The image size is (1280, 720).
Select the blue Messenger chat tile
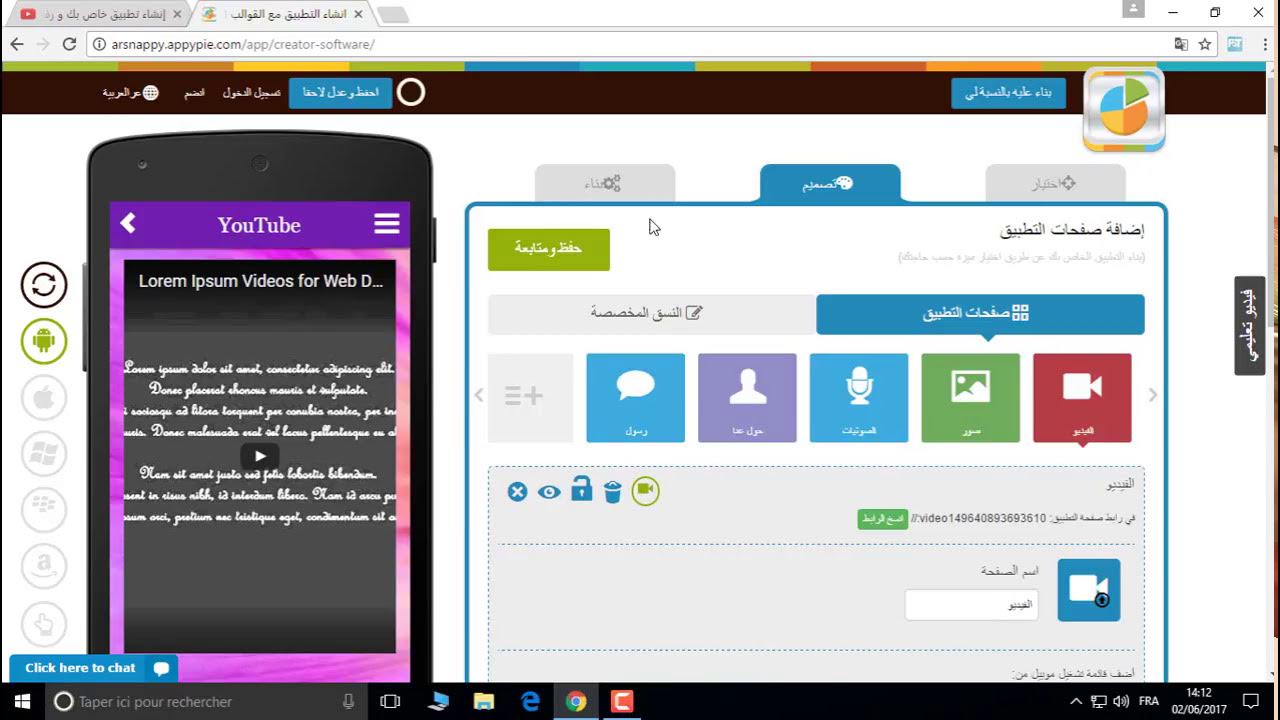(636, 397)
